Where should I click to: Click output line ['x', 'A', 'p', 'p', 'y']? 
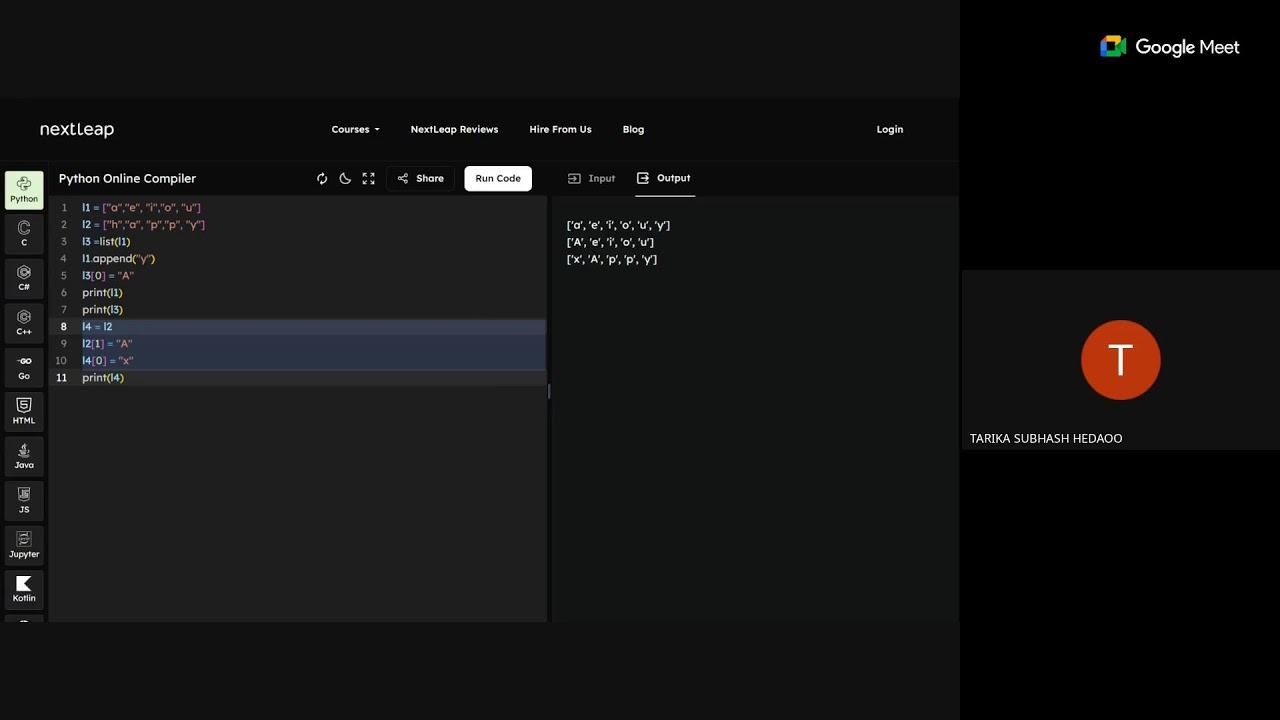pyautogui.click(x=612, y=259)
